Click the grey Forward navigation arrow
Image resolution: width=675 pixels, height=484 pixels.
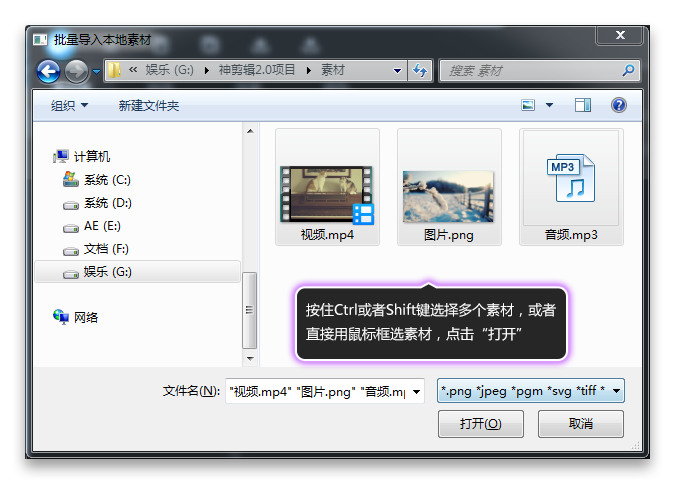click(76, 71)
